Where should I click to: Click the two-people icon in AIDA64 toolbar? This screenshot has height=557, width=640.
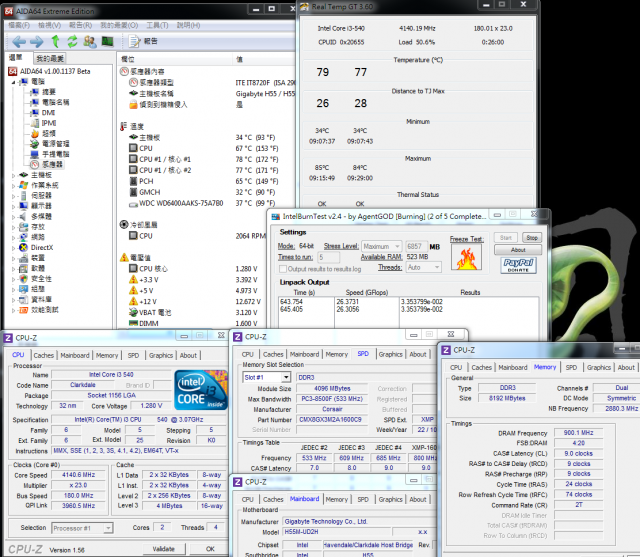pyautogui.click(x=90, y=41)
